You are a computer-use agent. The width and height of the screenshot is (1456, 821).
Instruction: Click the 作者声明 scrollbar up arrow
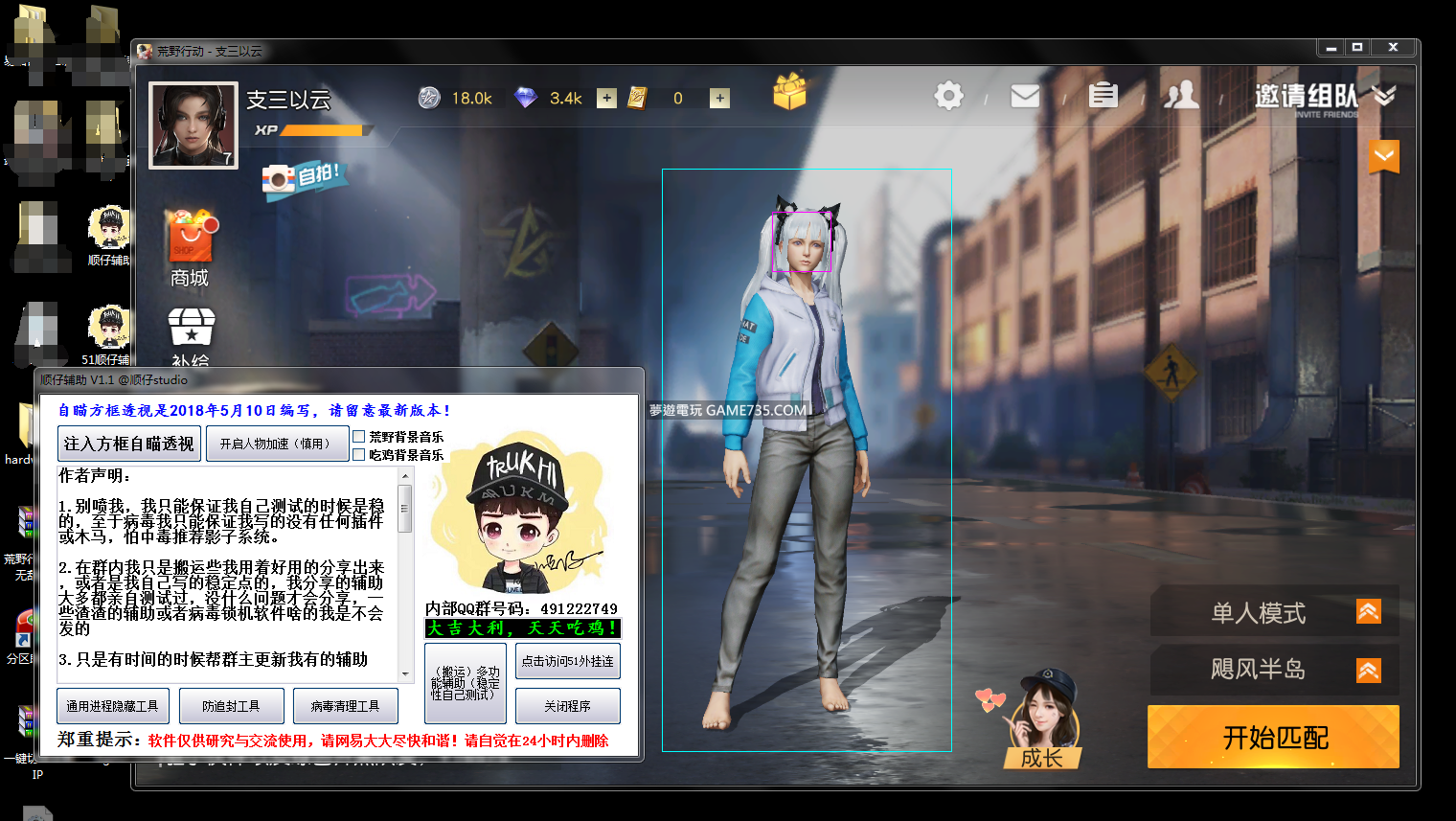click(x=405, y=475)
